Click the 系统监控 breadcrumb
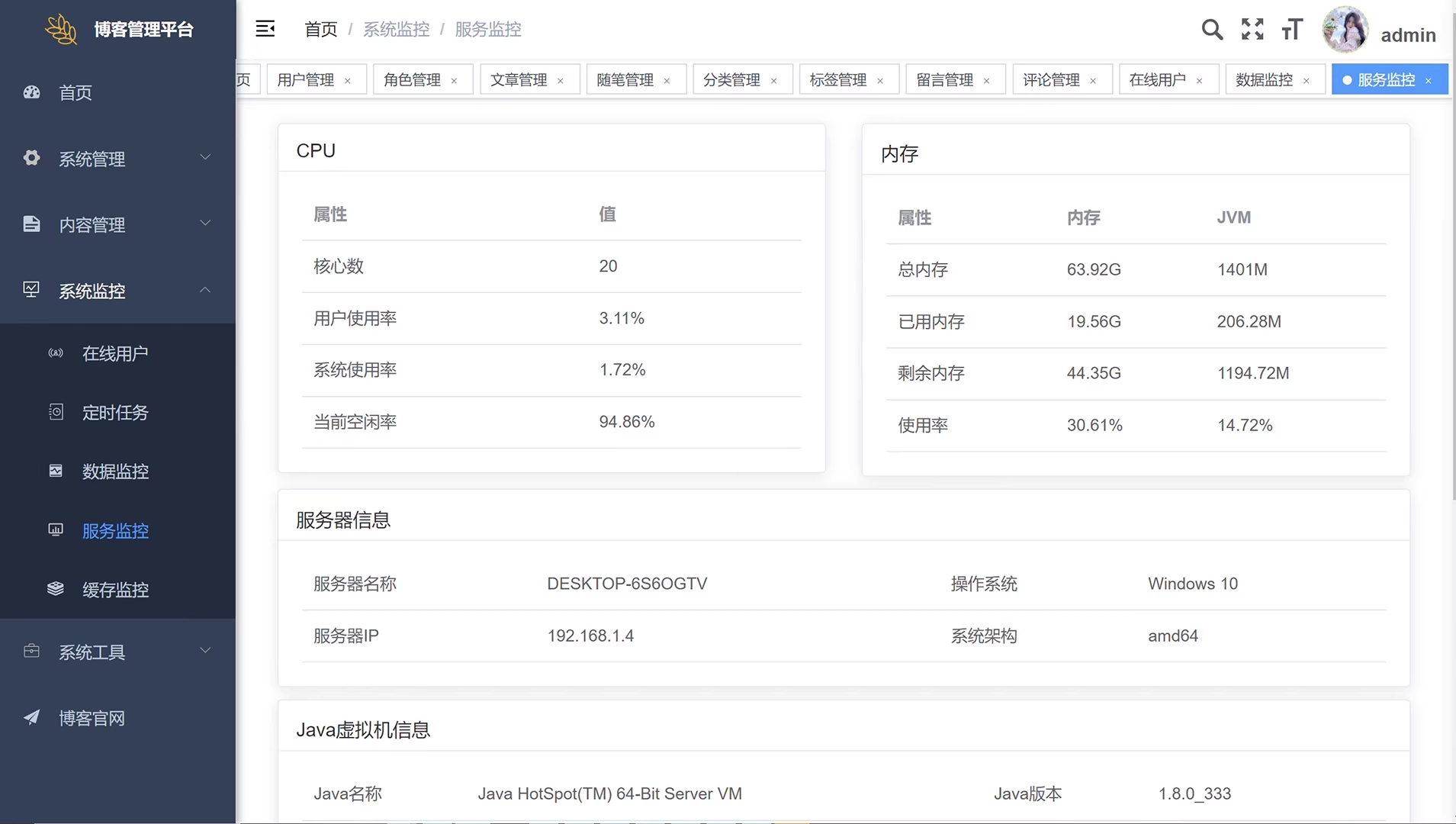Image resolution: width=1456 pixels, height=824 pixels. 396,29
